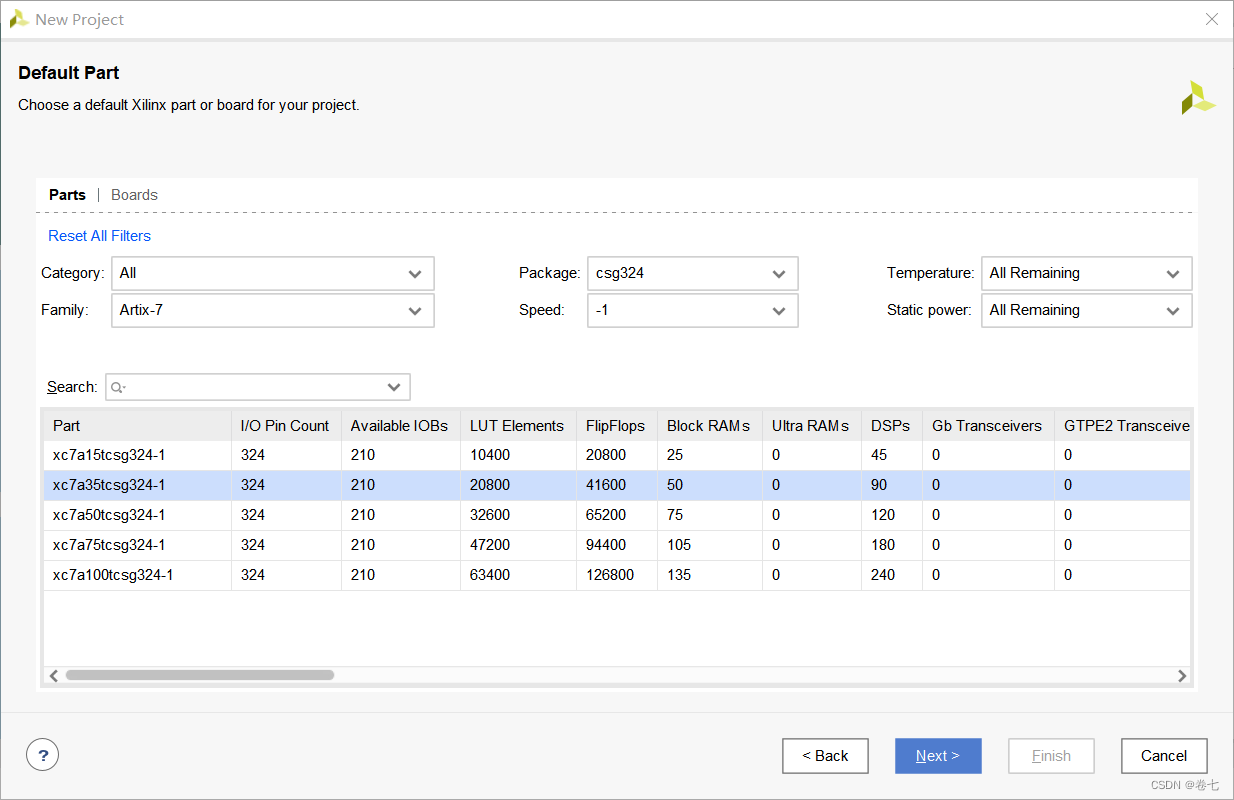Sort by LUT Elements column header
1234x800 pixels.
(518, 425)
